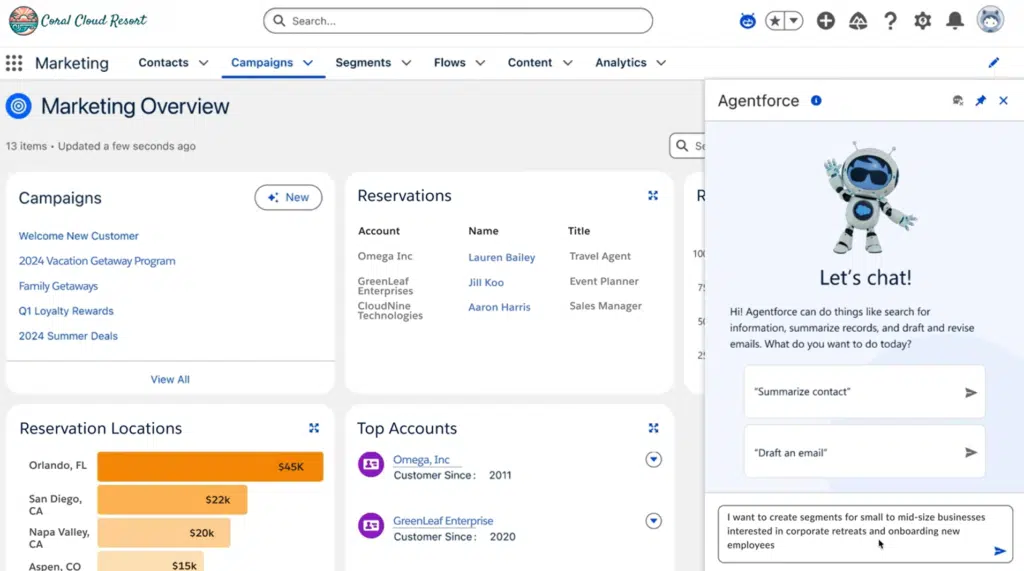Switch to the Campaigns tab

point(262,63)
